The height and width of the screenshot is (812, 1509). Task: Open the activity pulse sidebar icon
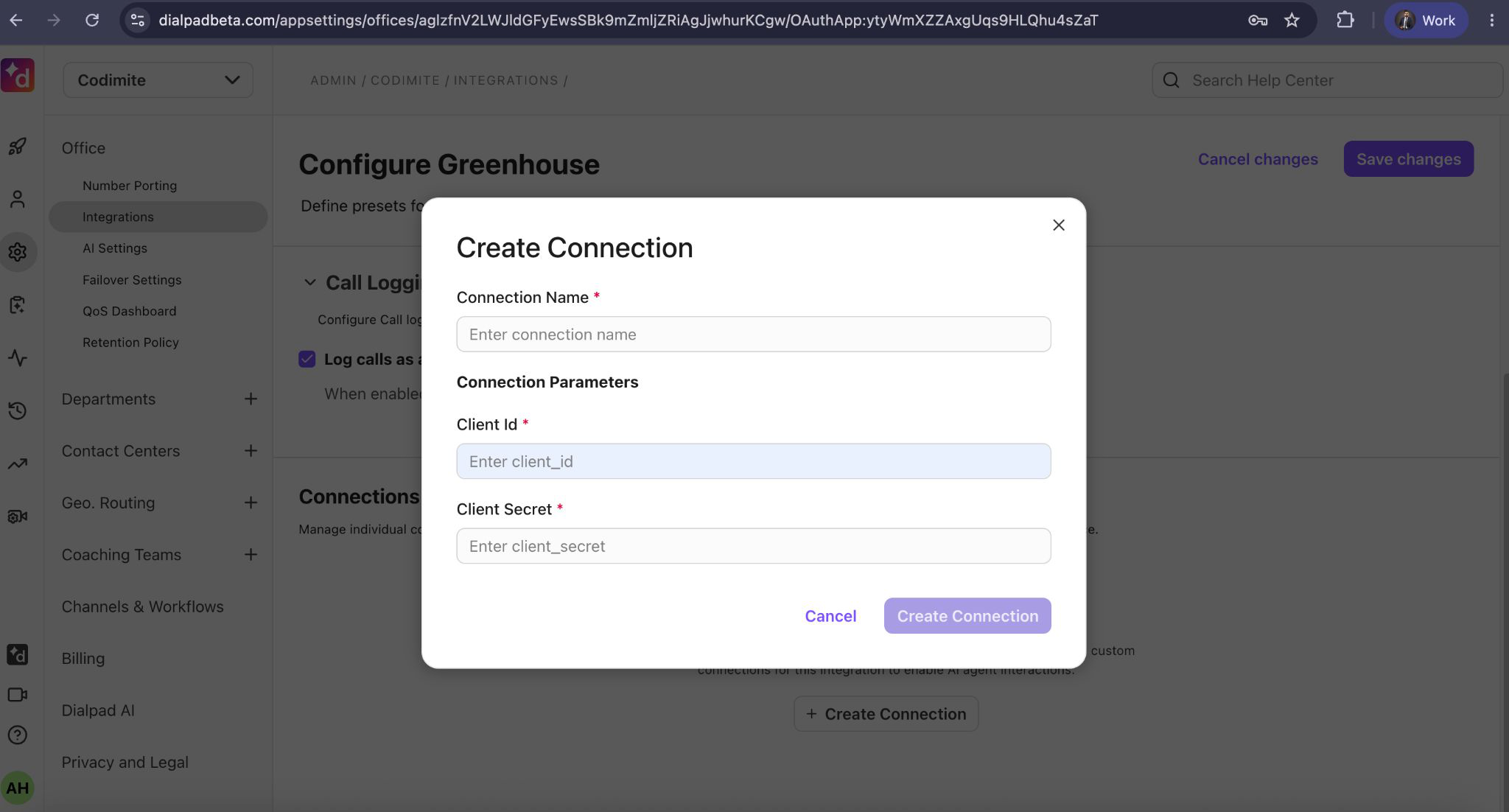18,358
